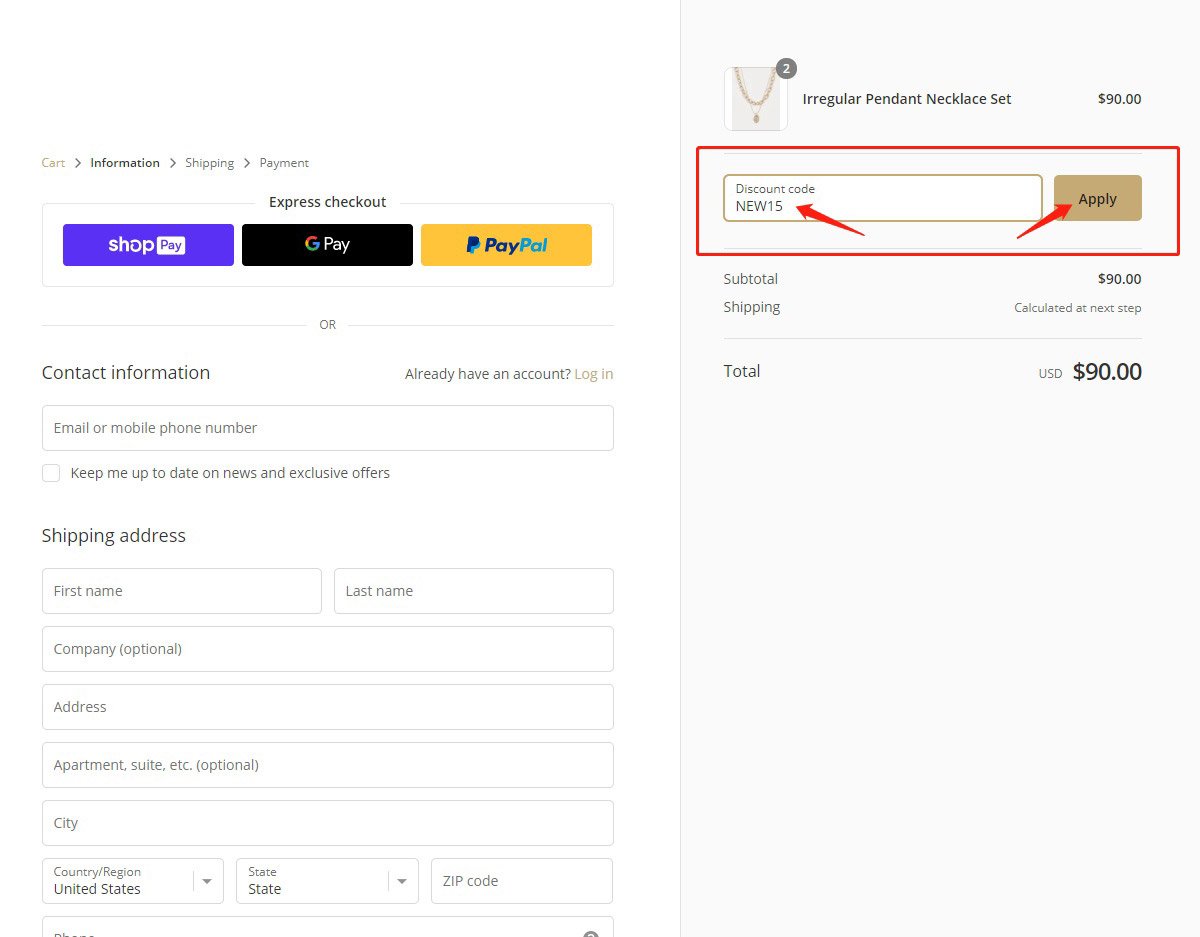This screenshot has width=1200, height=937.
Task: Focus the Last name input
Action: coord(473,591)
